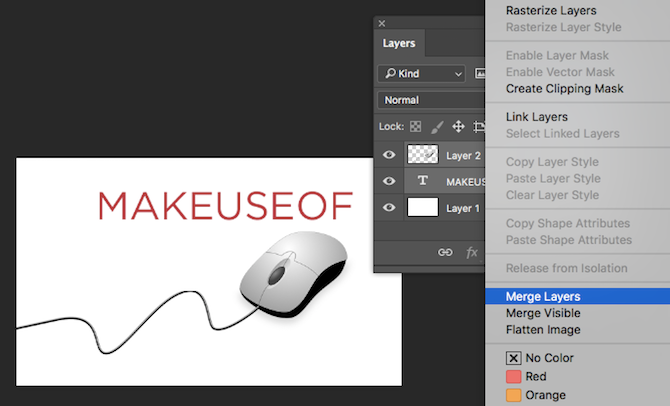Toggle lock transparent pixels icon

pyautogui.click(x=415, y=127)
